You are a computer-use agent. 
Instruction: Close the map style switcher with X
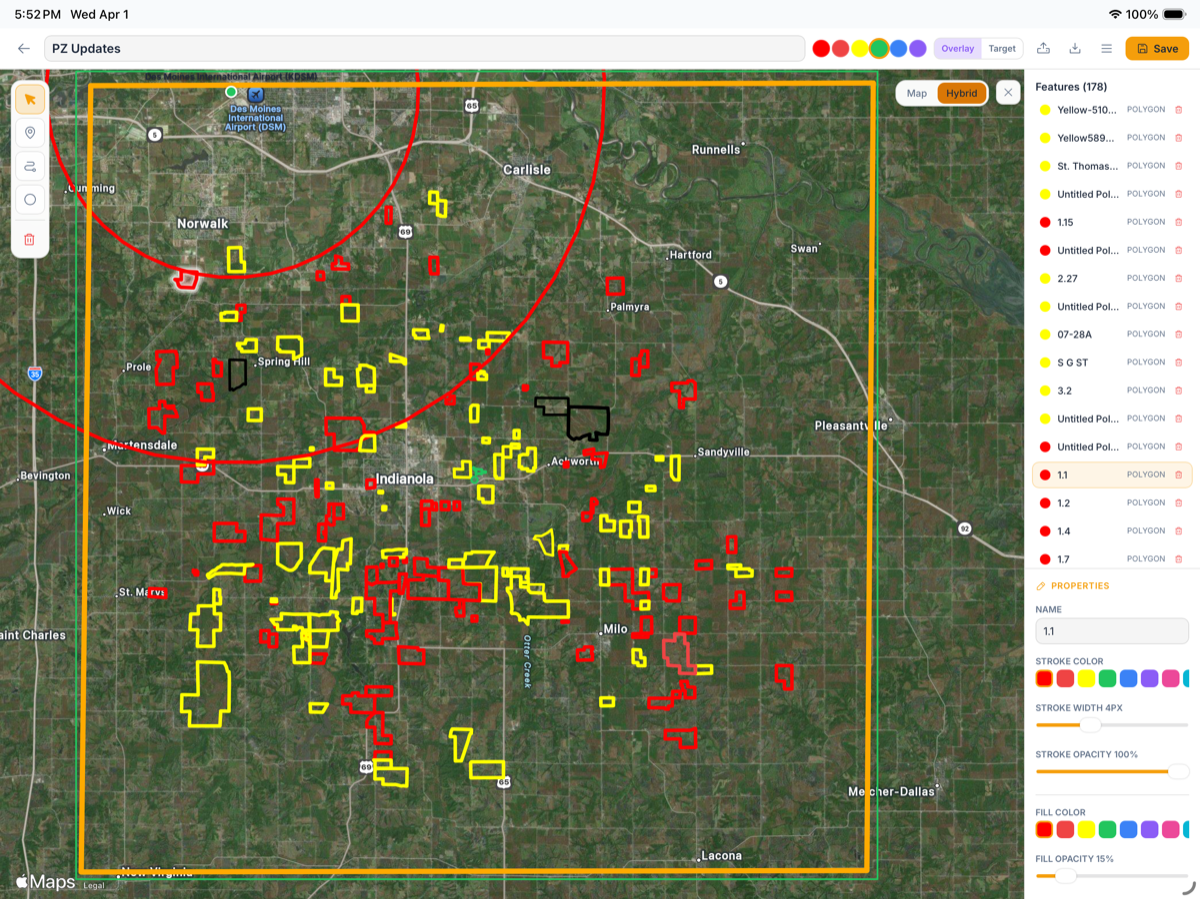pyautogui.click(x=1008, y=93)
